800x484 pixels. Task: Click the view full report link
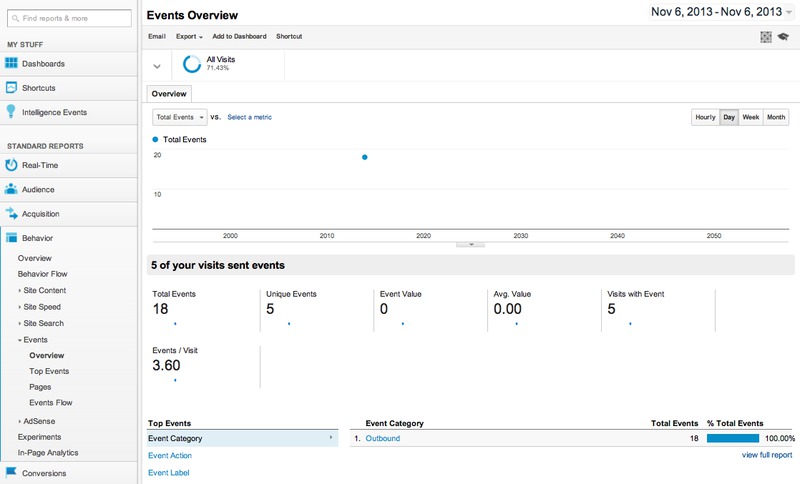[767, 455]
